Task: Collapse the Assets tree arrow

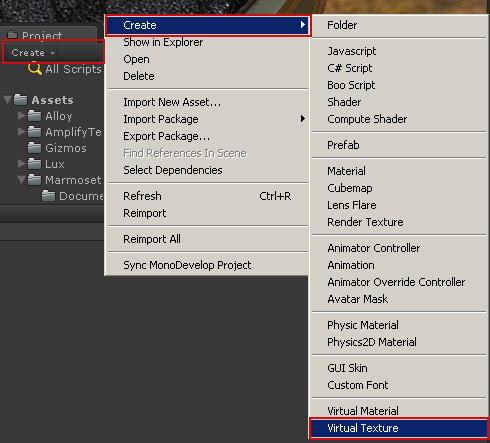Action: [7, 100]
